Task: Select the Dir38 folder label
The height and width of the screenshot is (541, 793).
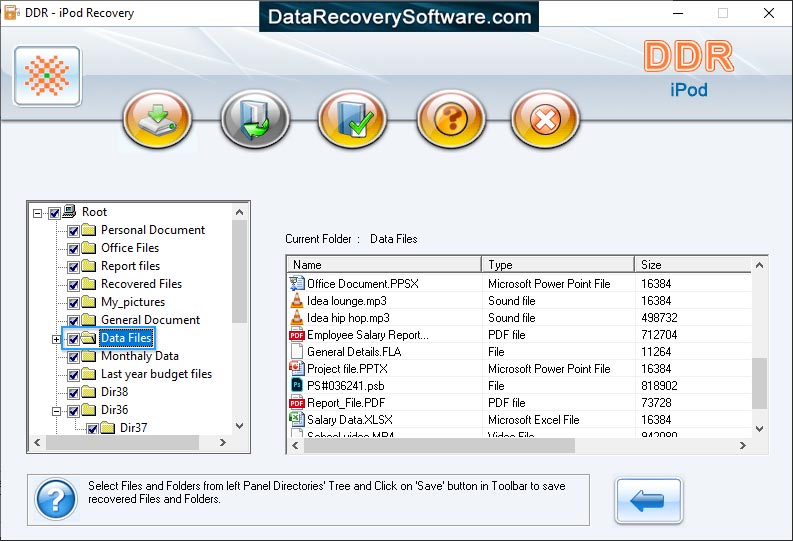Action: point(115,392)
